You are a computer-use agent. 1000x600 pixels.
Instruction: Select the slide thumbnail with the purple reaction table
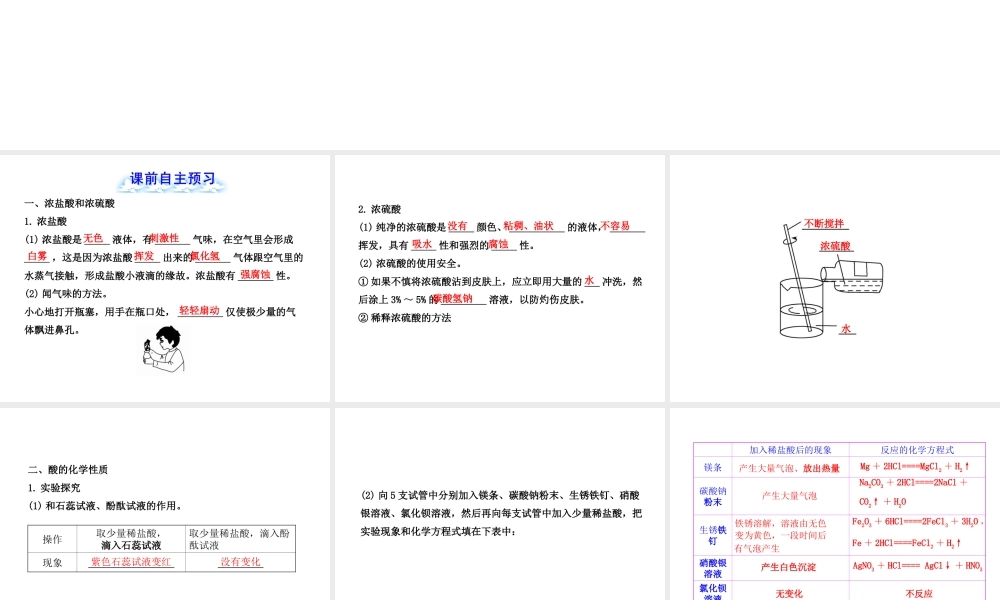click(835, 504)
